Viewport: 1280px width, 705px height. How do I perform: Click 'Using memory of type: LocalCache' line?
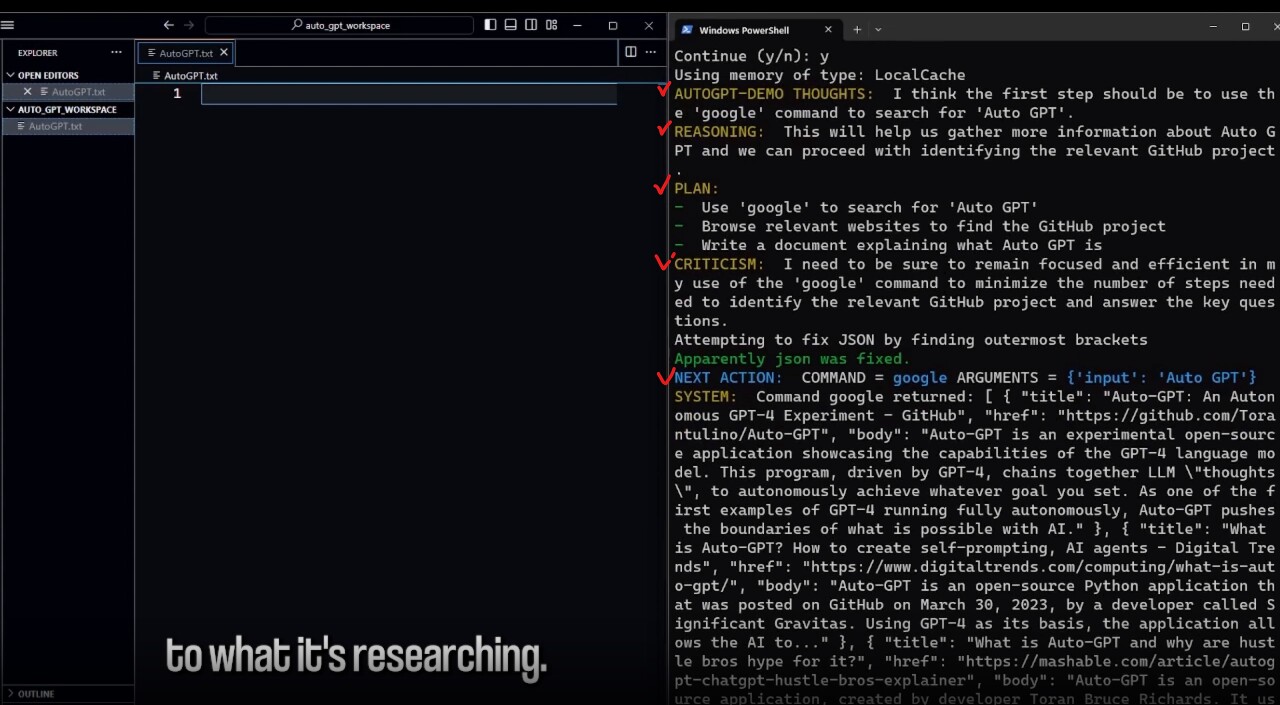[820, 75]
